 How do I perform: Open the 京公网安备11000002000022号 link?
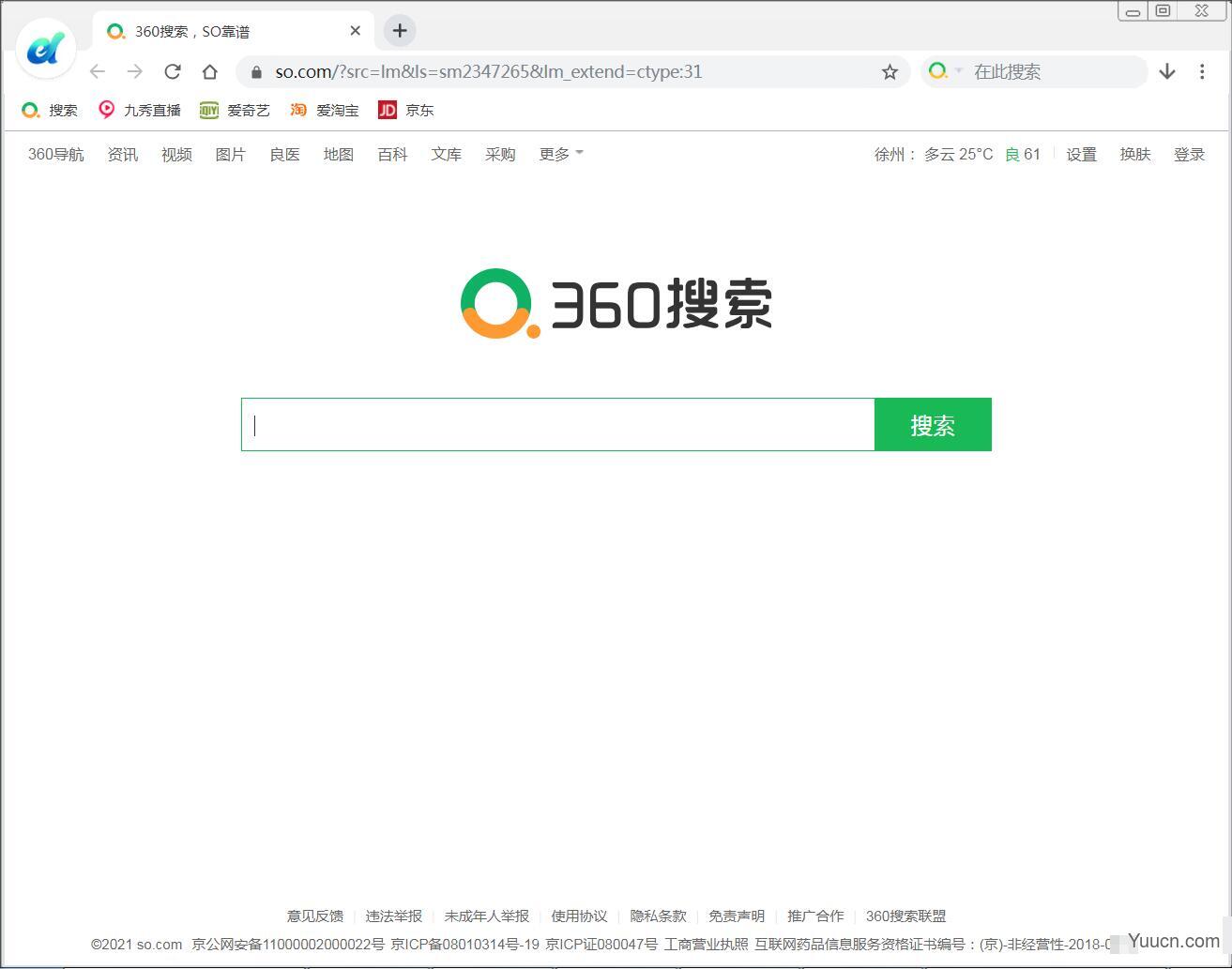click(288, 944)
